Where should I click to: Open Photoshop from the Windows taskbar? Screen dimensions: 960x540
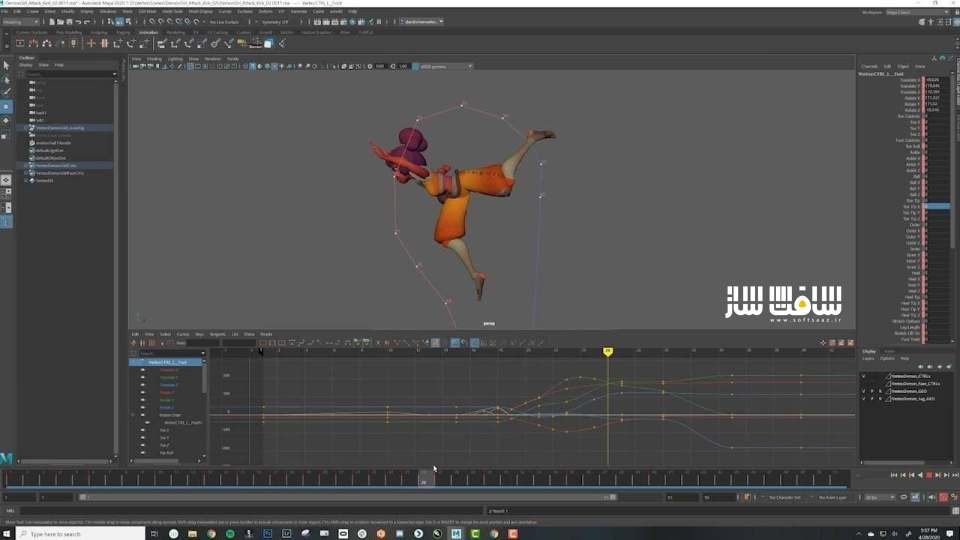coord(268,534)
